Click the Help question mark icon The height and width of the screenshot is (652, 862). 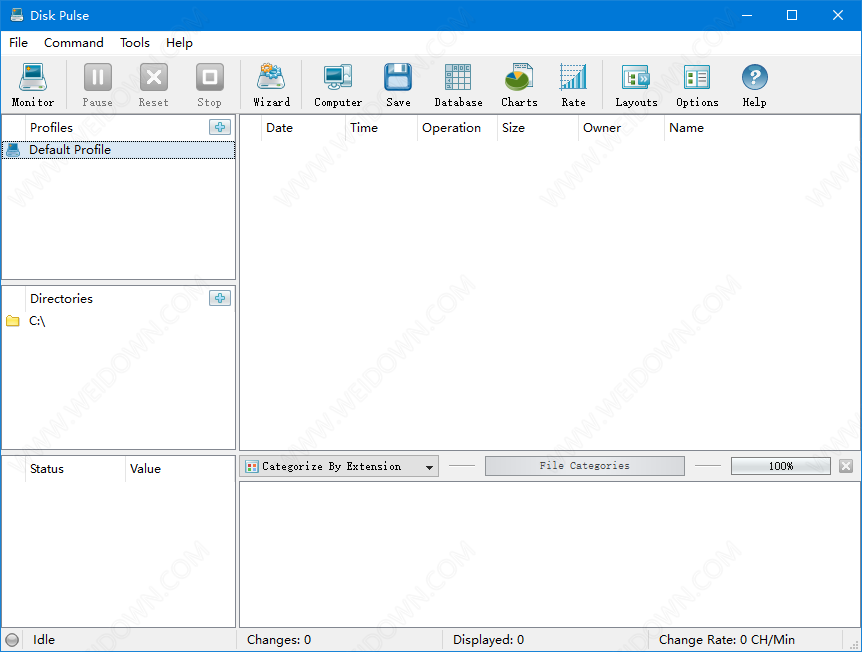pos(755,77)
